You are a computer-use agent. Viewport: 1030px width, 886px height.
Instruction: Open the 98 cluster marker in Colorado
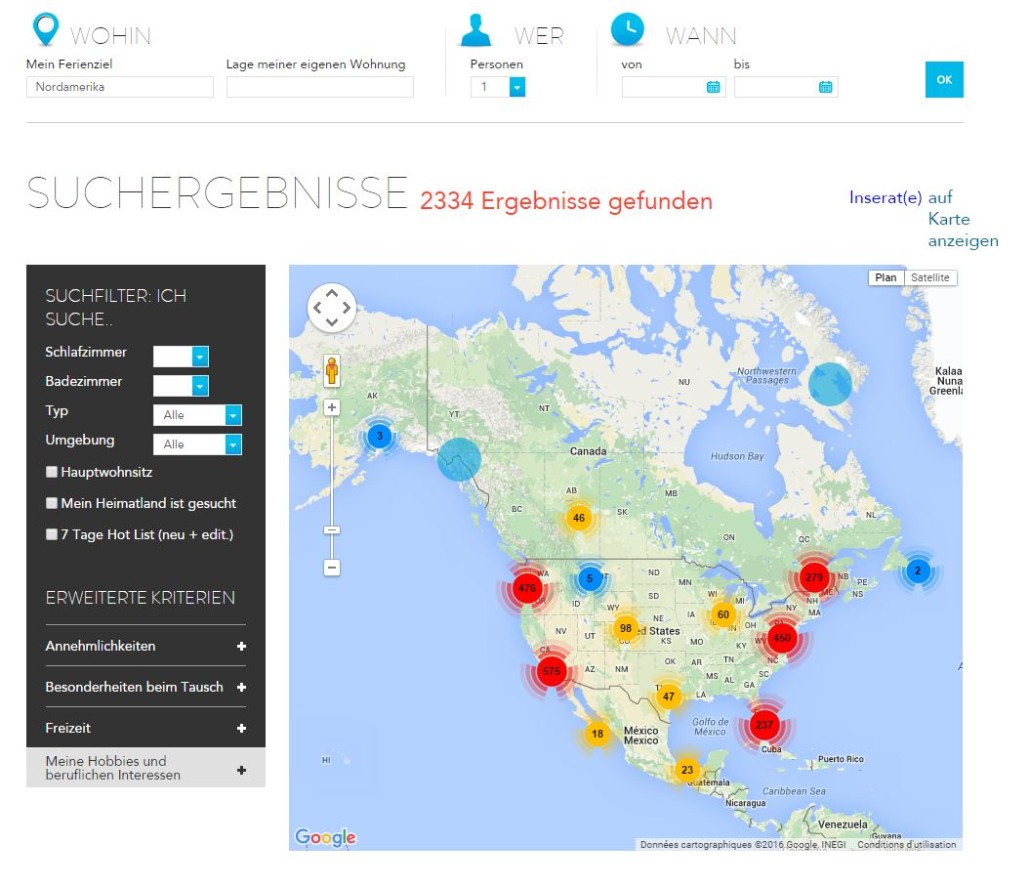(625, 628)
